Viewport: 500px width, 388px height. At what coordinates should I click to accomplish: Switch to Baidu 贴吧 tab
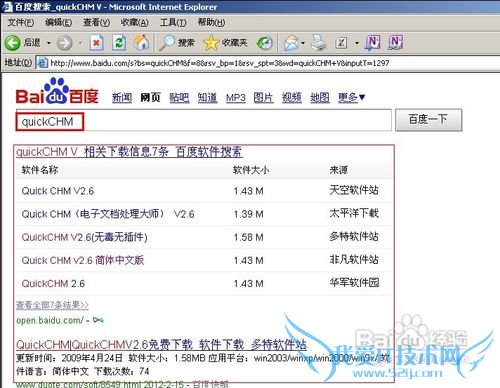click(x=179, y=97)
